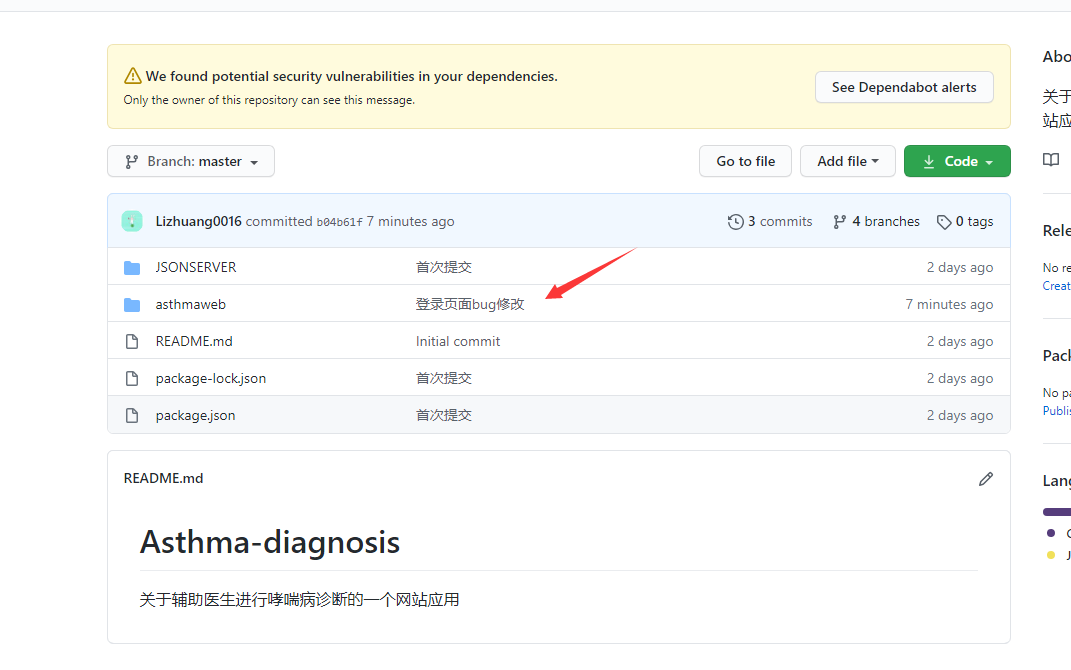Expand the Add file dropdown
The height and width of the screenshot is (670, 1071).
click(848, 161)
